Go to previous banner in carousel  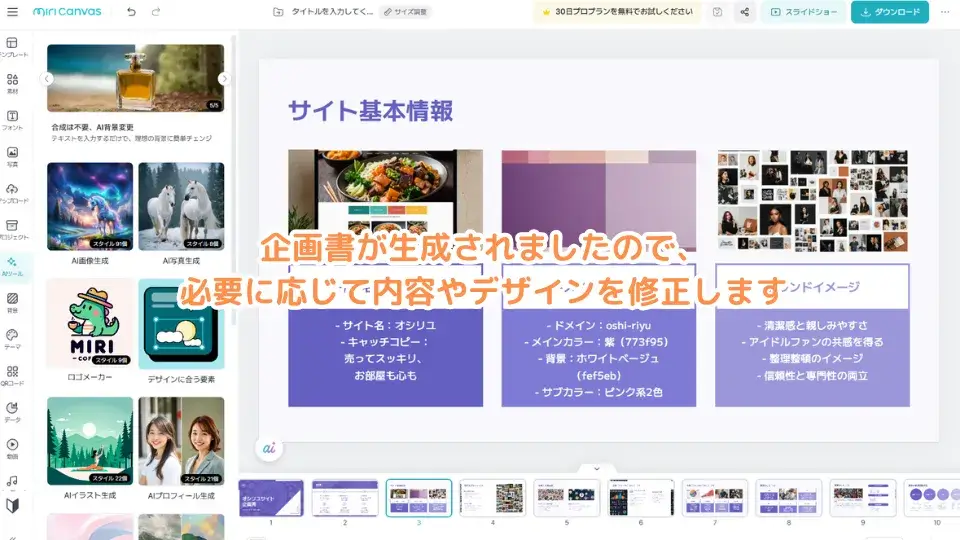47,78
